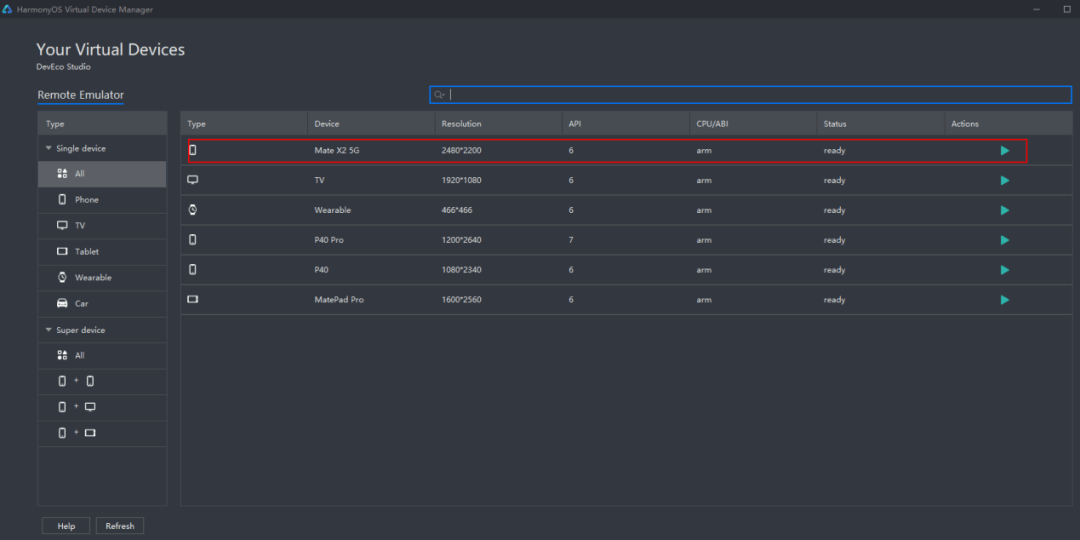Start the Mate X2 5G emulator
Viewport: 1080px width, 540px height.
(x=1004, y=151)
